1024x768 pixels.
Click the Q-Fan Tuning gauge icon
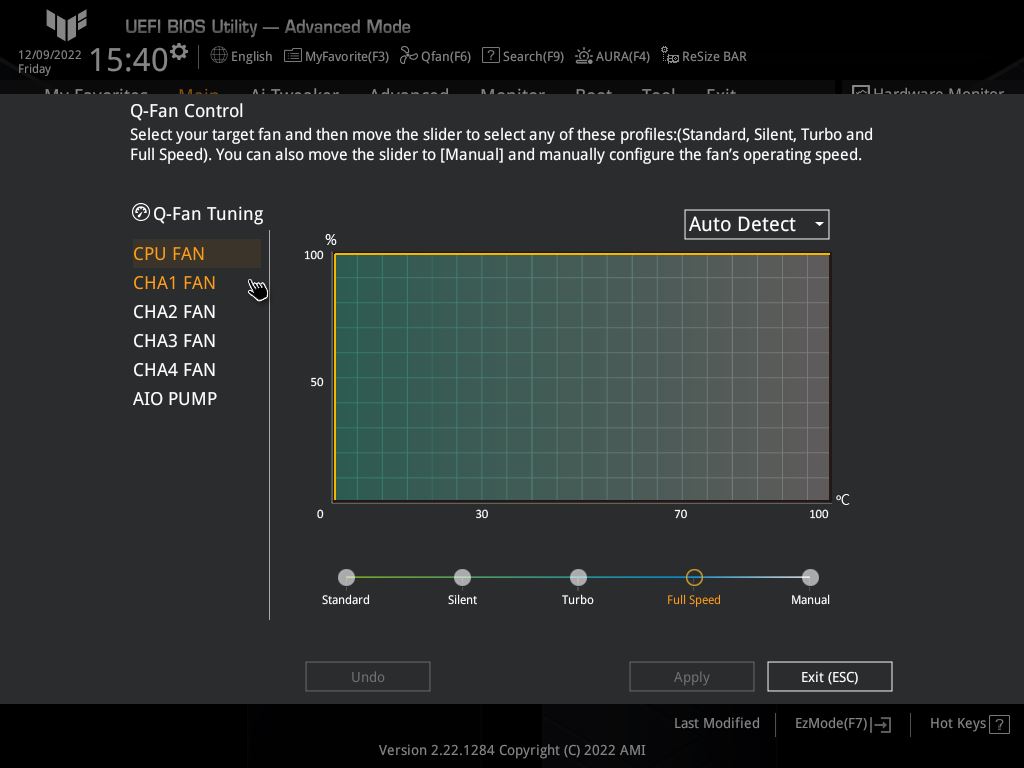[140, 212]
